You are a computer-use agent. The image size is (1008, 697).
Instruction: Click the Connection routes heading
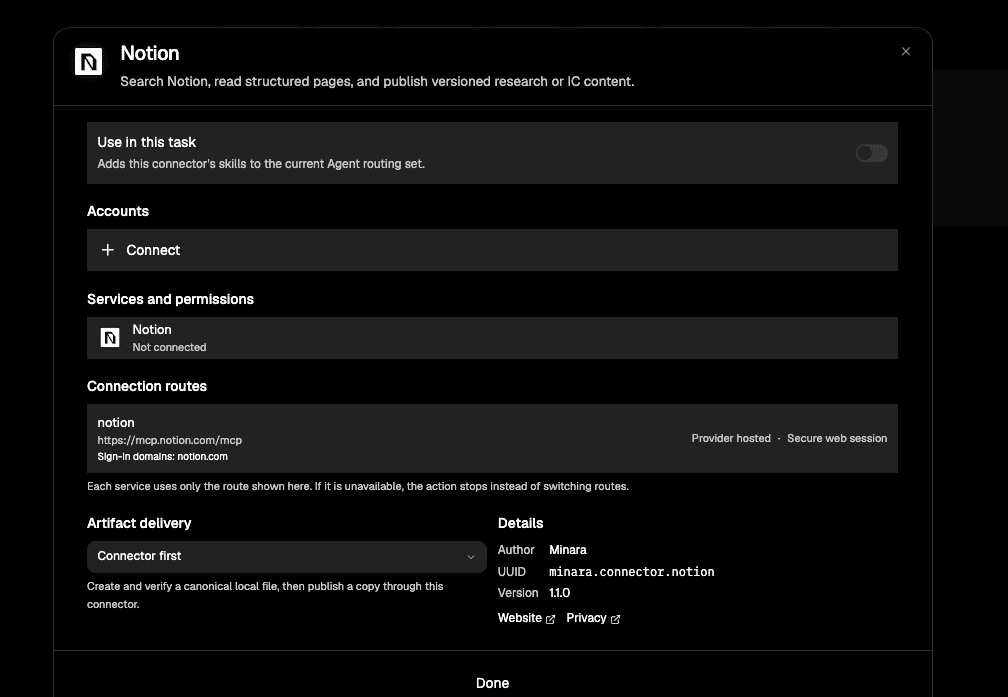point(147,386)
